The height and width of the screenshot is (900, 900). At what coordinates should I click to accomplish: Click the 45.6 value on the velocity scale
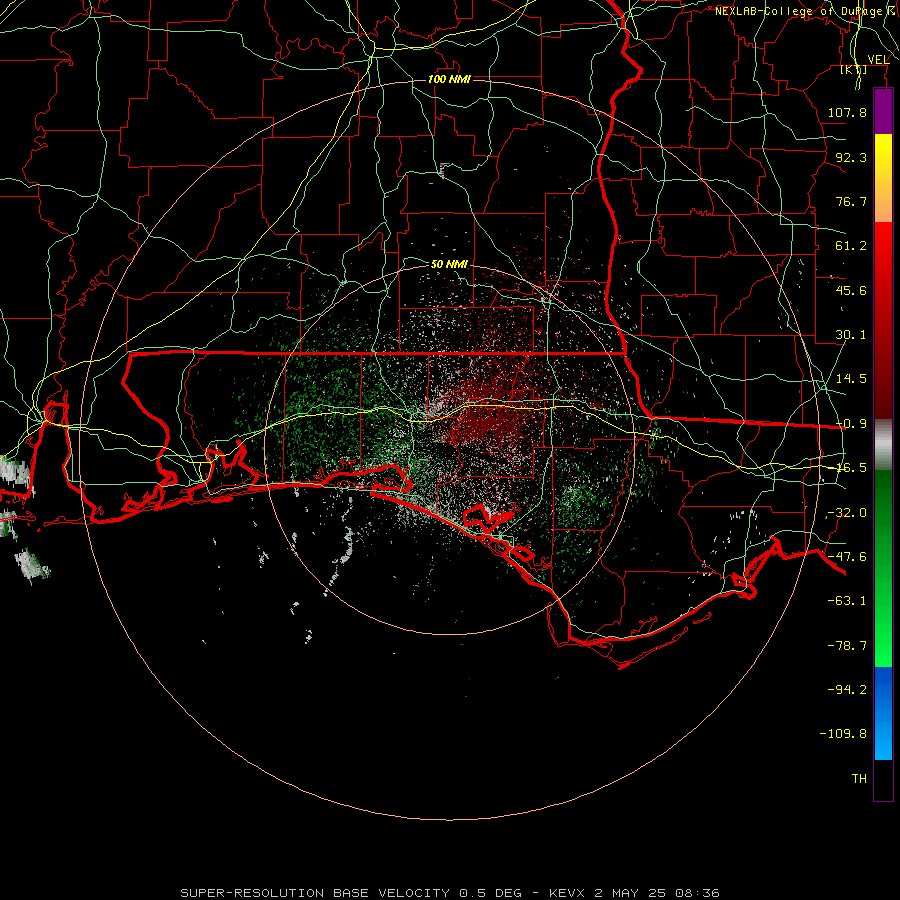851,290
